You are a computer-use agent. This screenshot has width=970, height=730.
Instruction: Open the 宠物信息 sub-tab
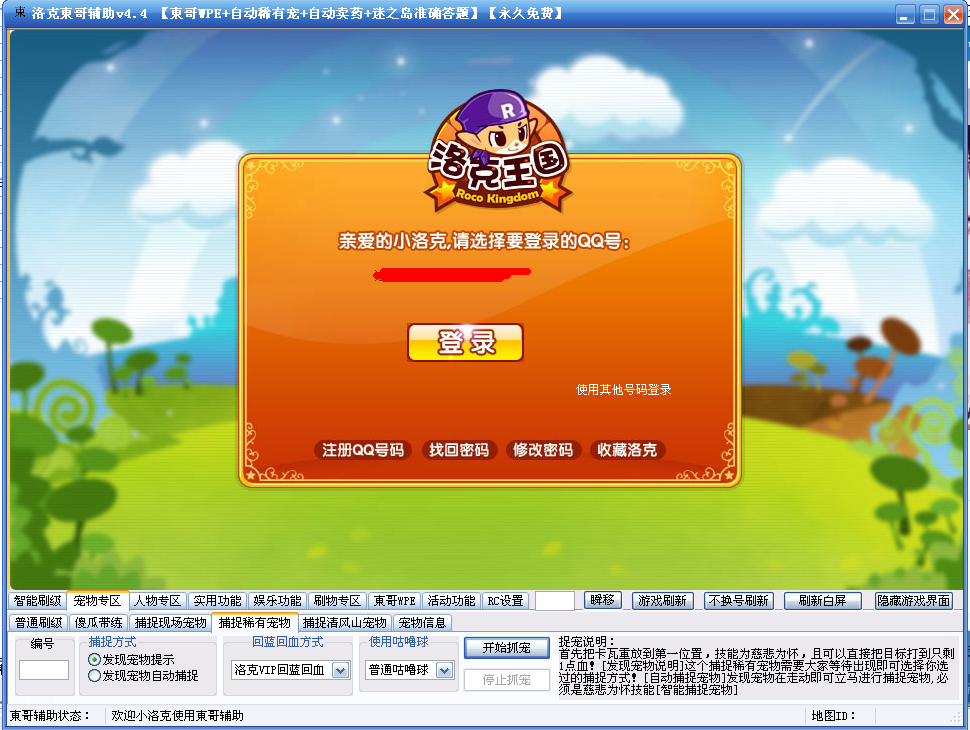(x=423, y=622)
